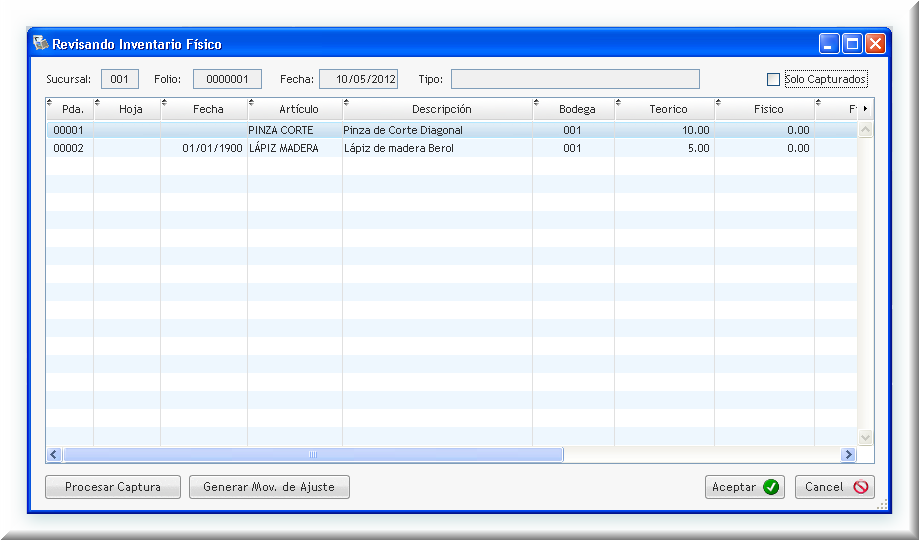Confirm with the Aceptar button

pyautogui.click(x=744, y=487)
